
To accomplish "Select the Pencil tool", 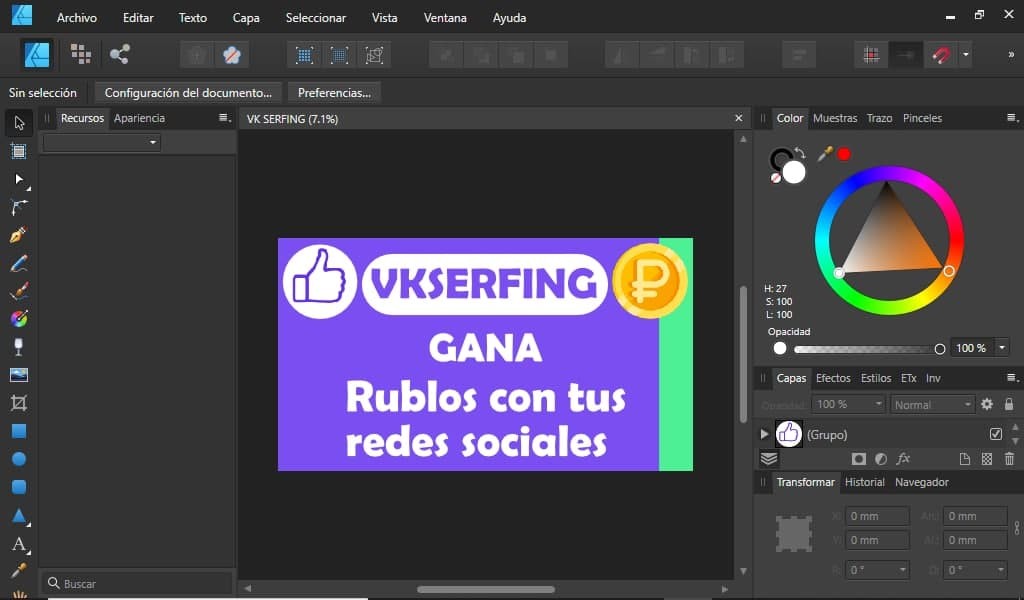I will [x=19, y=263].
